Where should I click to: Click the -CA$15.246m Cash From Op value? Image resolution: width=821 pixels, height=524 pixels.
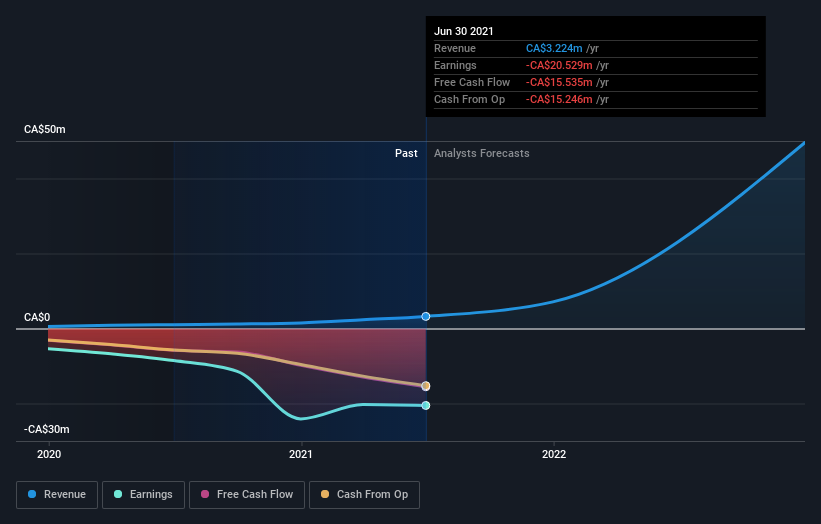[561, 99]
